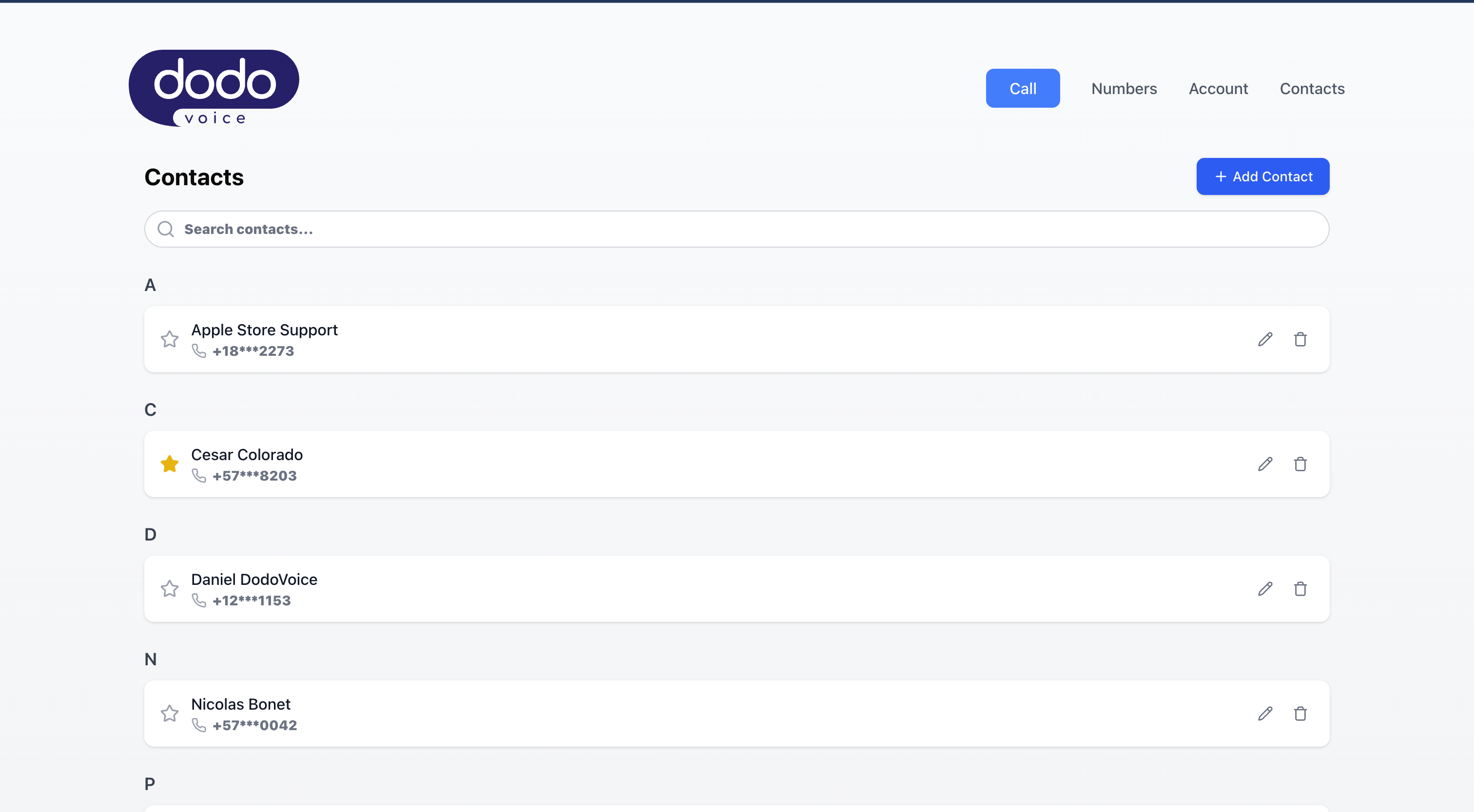This screenshot has height=812, width=1474.
Task: Click phone icon beside +18***2273
Action: (x=198, y=351)
